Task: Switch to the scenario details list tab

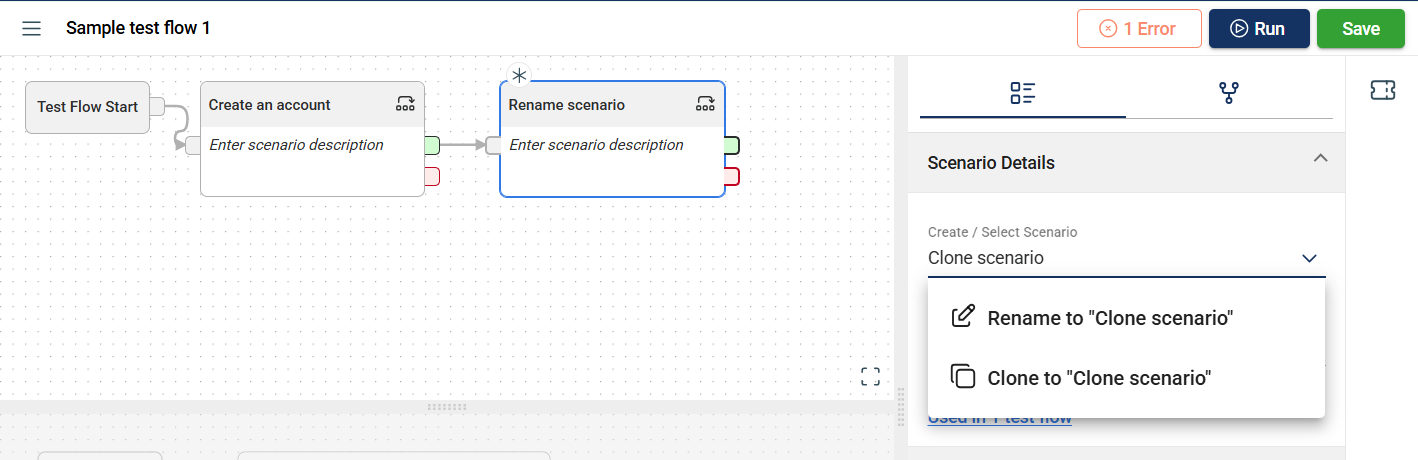Action: [1022, 93]
